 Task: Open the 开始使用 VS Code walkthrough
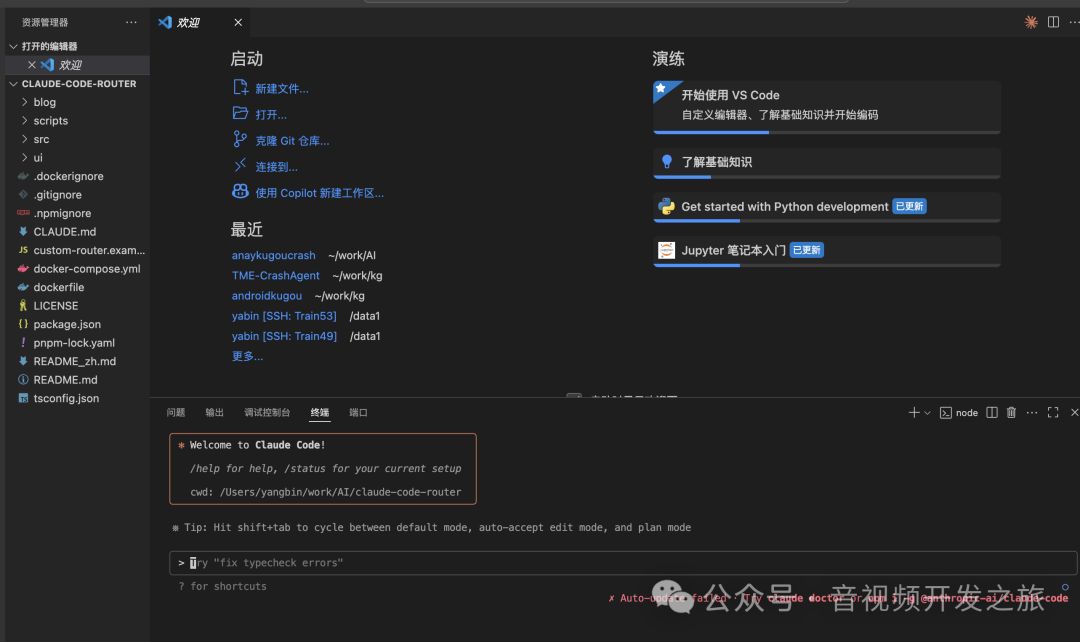(x=827, y=107)
